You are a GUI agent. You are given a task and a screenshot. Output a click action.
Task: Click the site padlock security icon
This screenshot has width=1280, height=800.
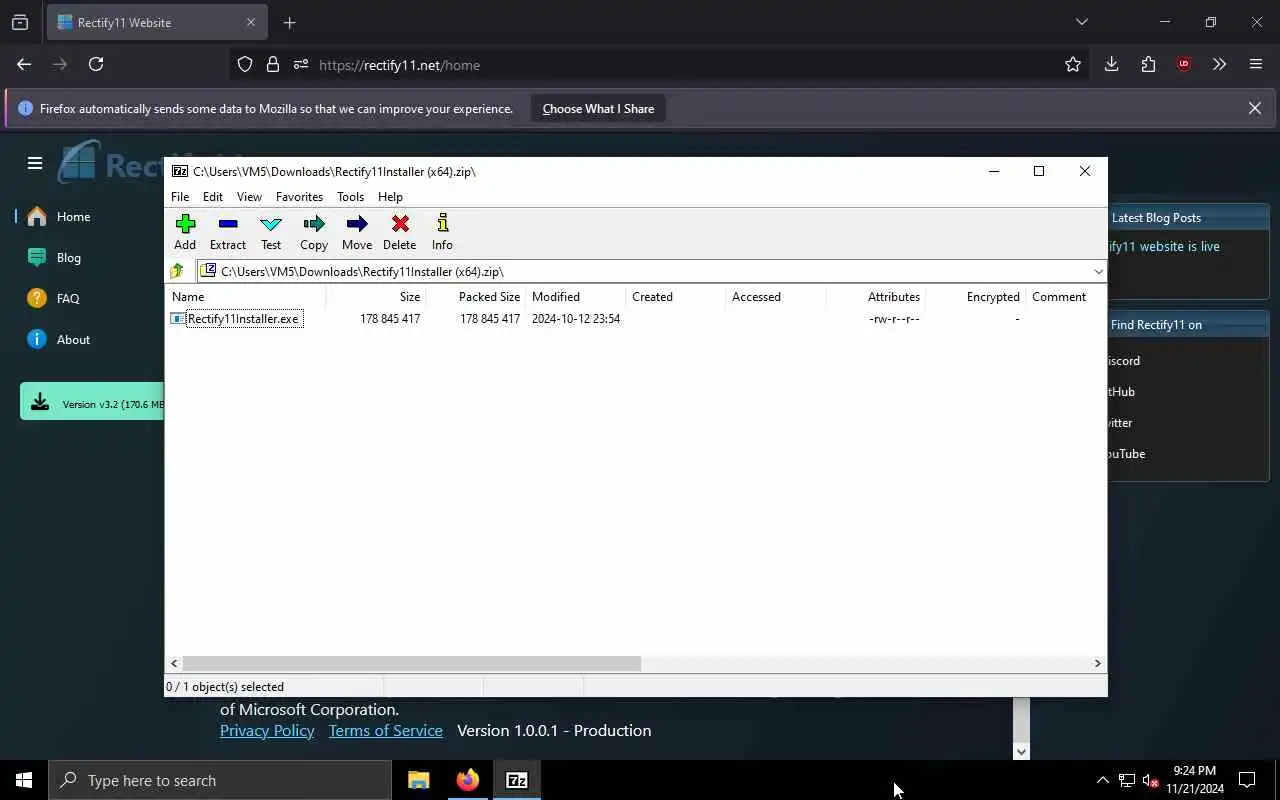[x=272, y=64]
